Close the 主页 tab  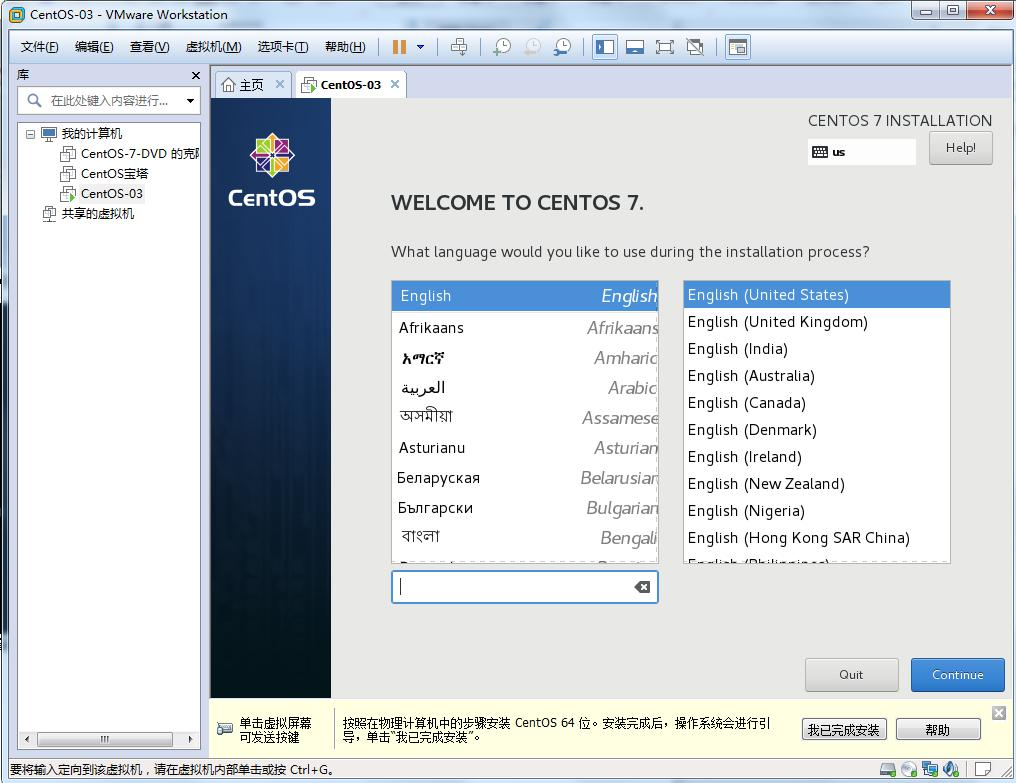point(280,84)
